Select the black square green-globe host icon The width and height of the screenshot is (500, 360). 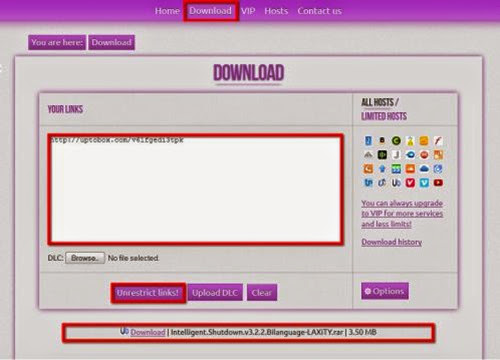tap(382, 155)
